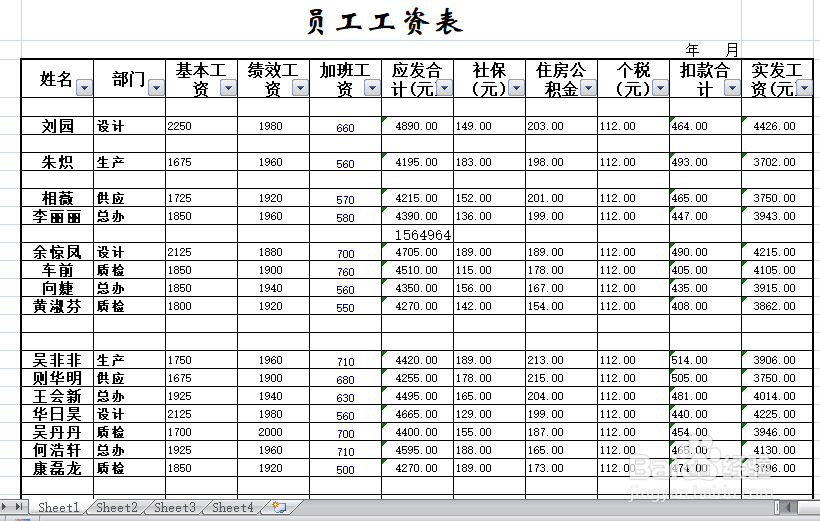The width and height of the screenshot is (820, 521).
Task: Select 刘园's income tax cell 112.00
Action: point(633,126)
